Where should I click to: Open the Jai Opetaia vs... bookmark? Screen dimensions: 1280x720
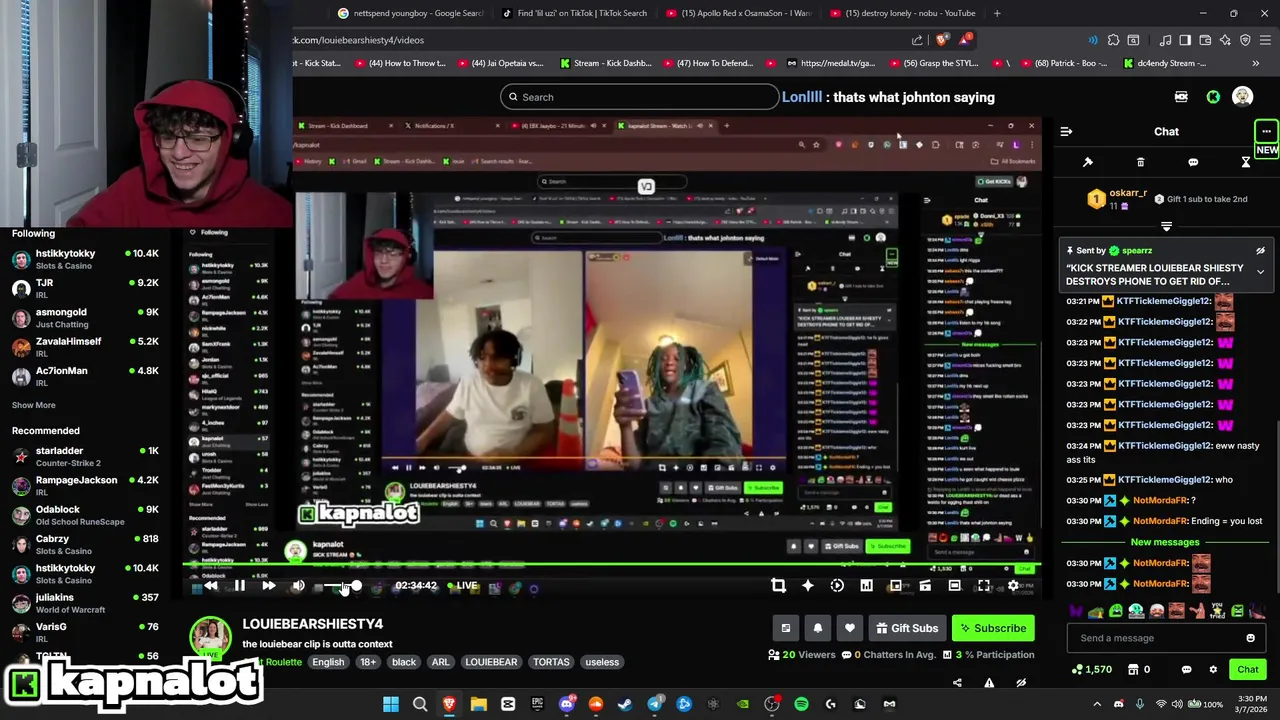coord(501,63)
